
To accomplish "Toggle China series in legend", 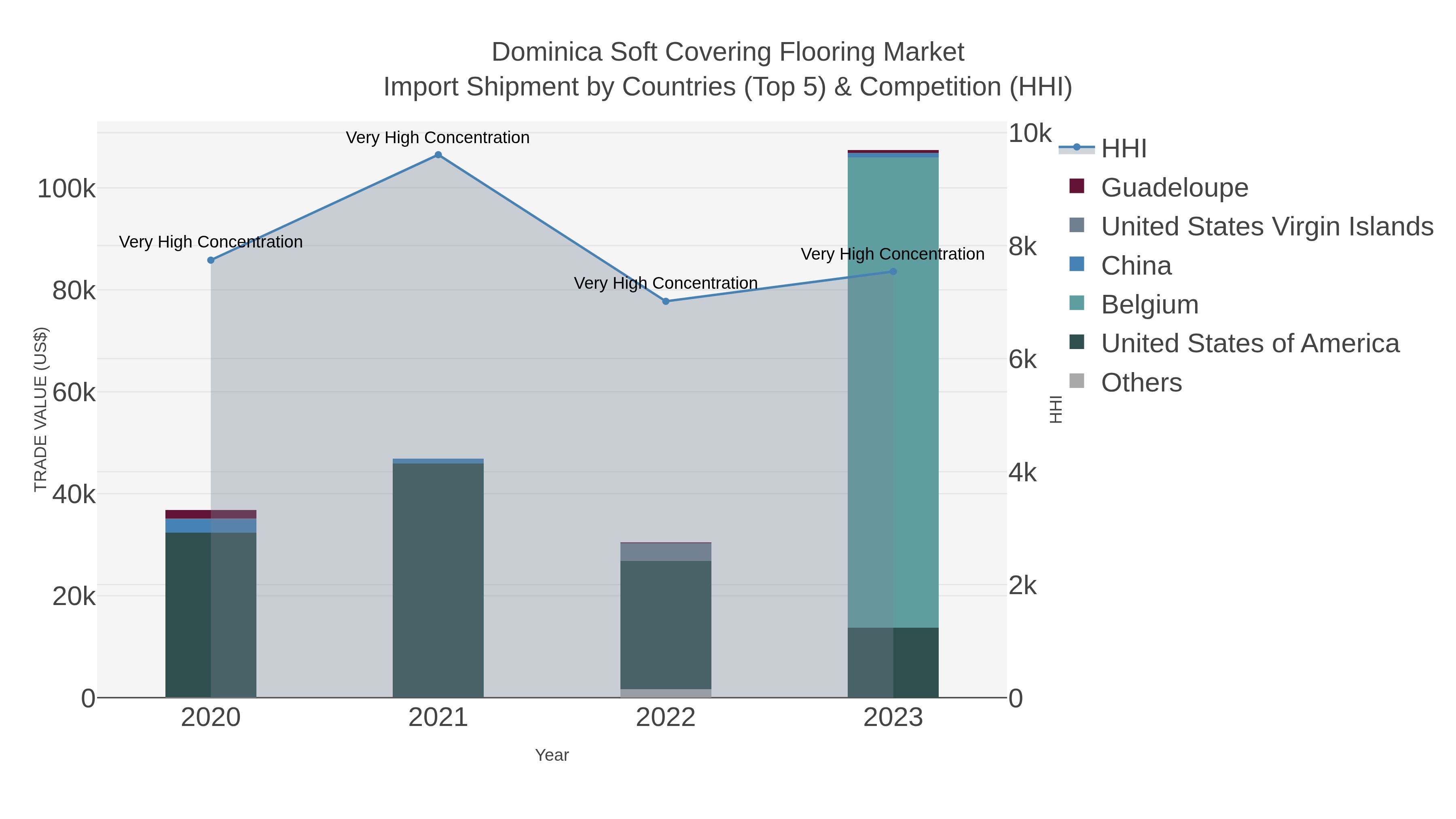I will click(x=1120, y=265).
